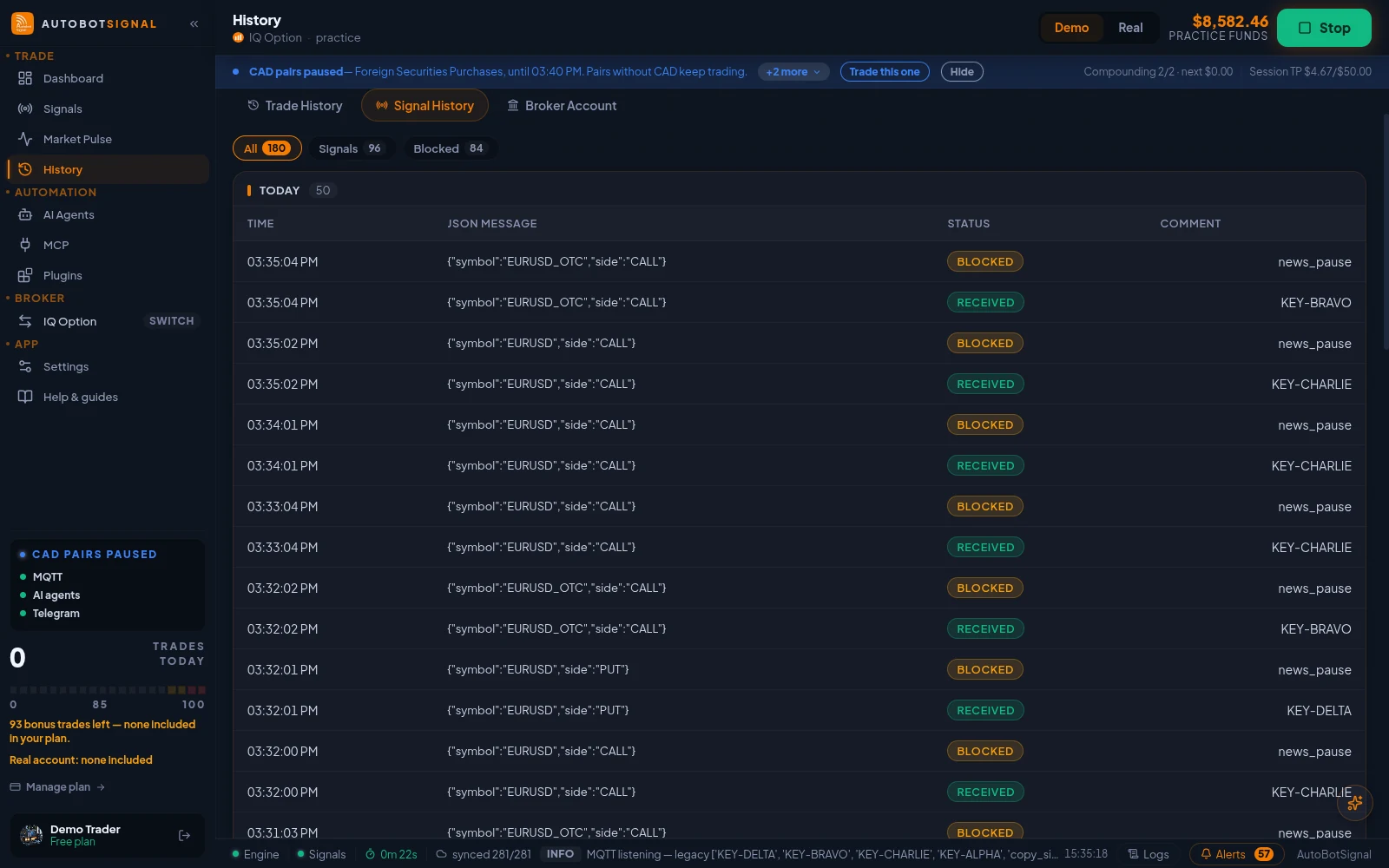The height and width of the screenshot is (868, 1389).
Task: Open Broker Account tab
Action: [x=562, y=106]
